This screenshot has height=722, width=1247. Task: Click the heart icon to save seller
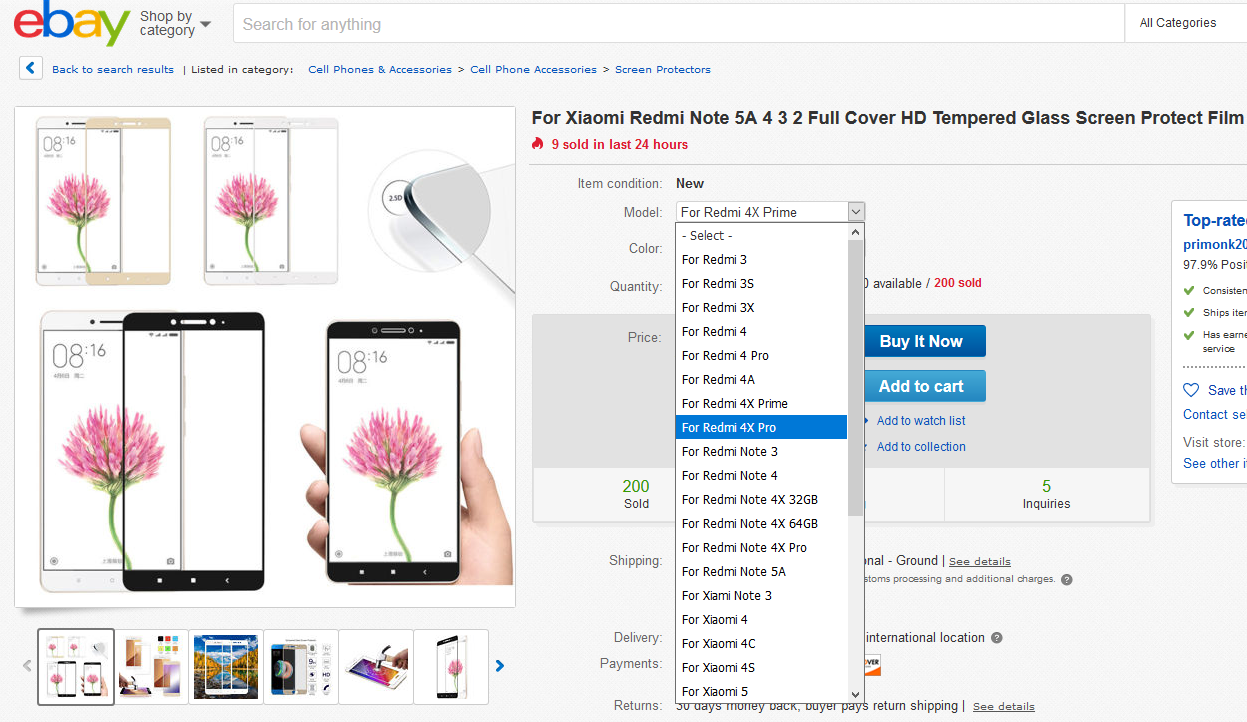tap(1191, 390)
